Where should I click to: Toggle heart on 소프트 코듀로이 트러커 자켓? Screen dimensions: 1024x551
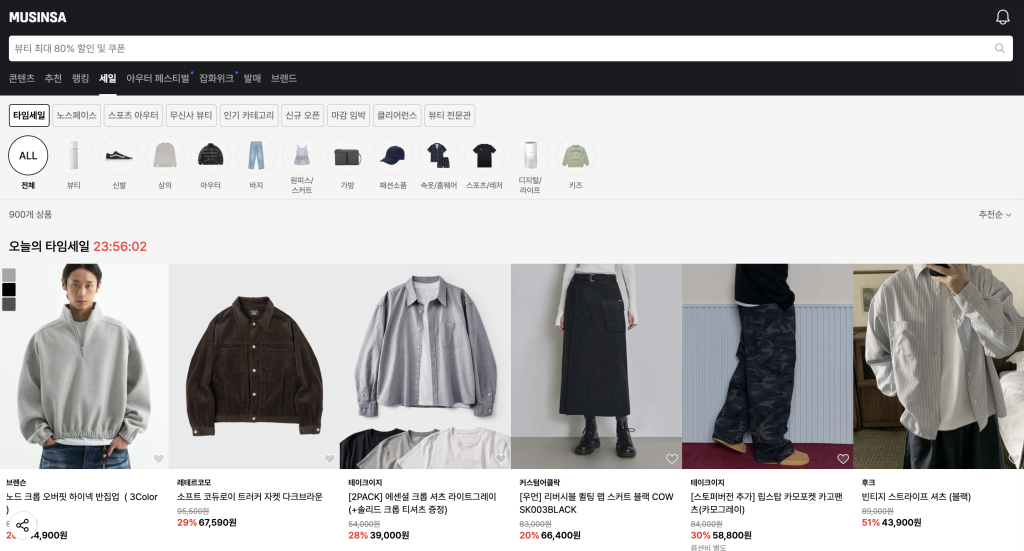pos(329,459)
